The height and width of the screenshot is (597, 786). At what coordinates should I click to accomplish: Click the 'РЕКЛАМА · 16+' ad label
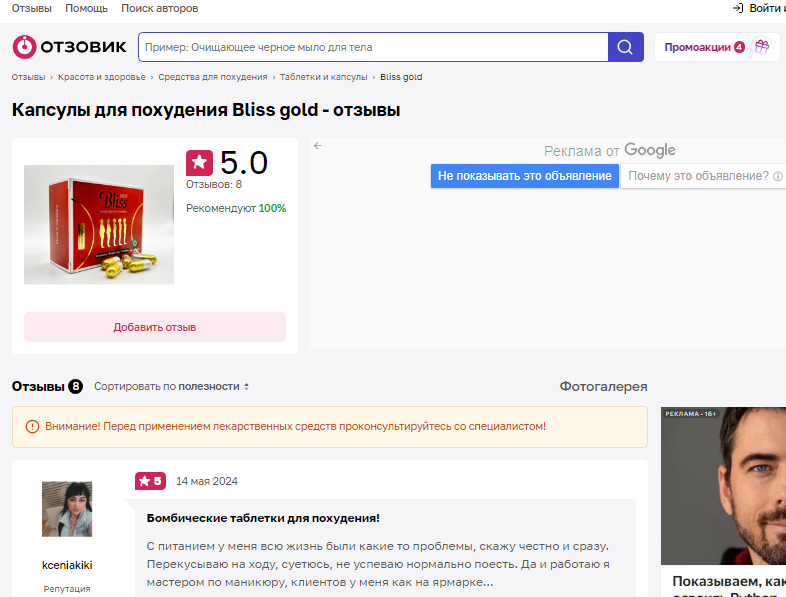click(x=691, y=414)
